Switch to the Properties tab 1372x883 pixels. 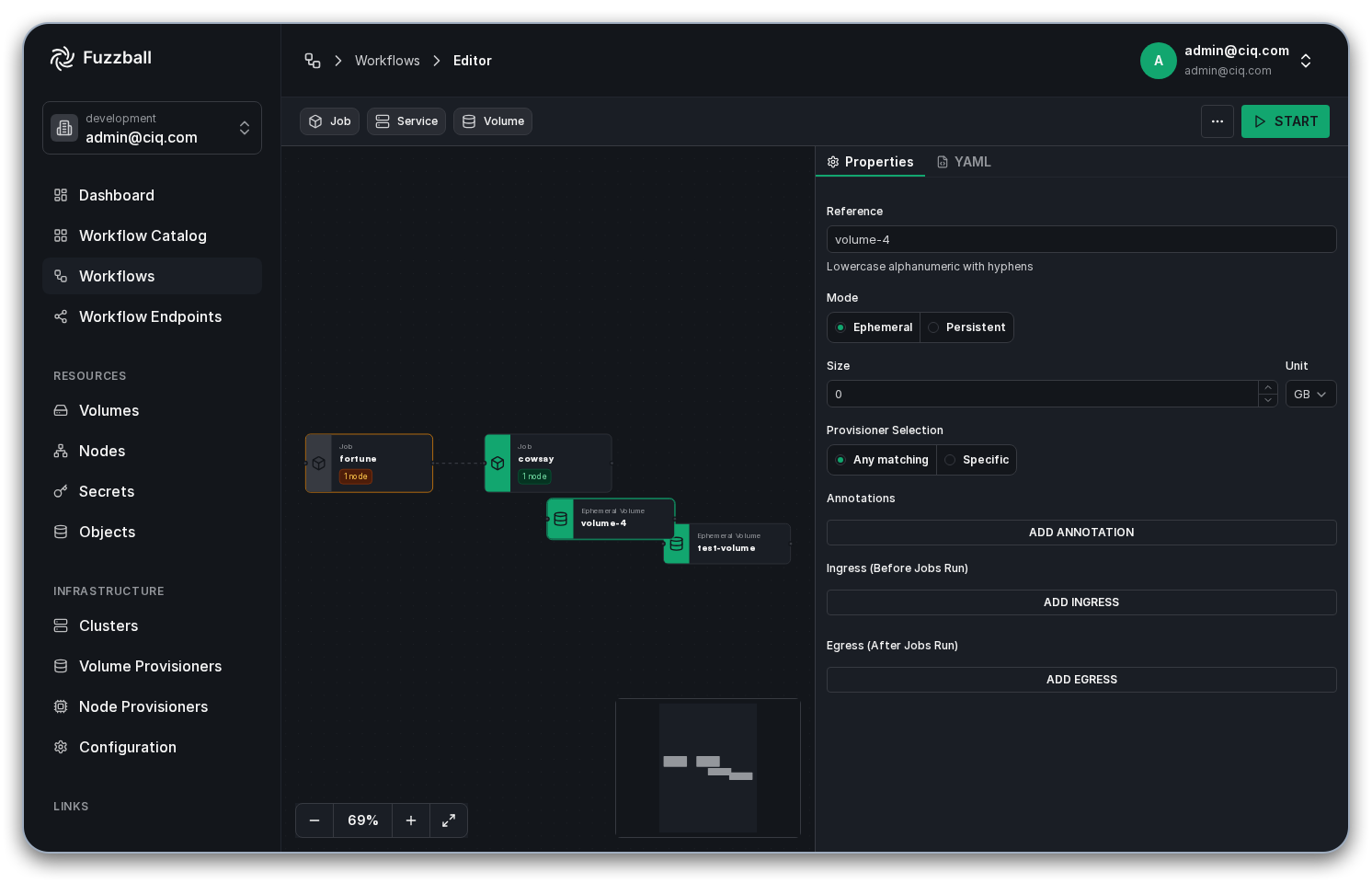[x=870, y=162]
